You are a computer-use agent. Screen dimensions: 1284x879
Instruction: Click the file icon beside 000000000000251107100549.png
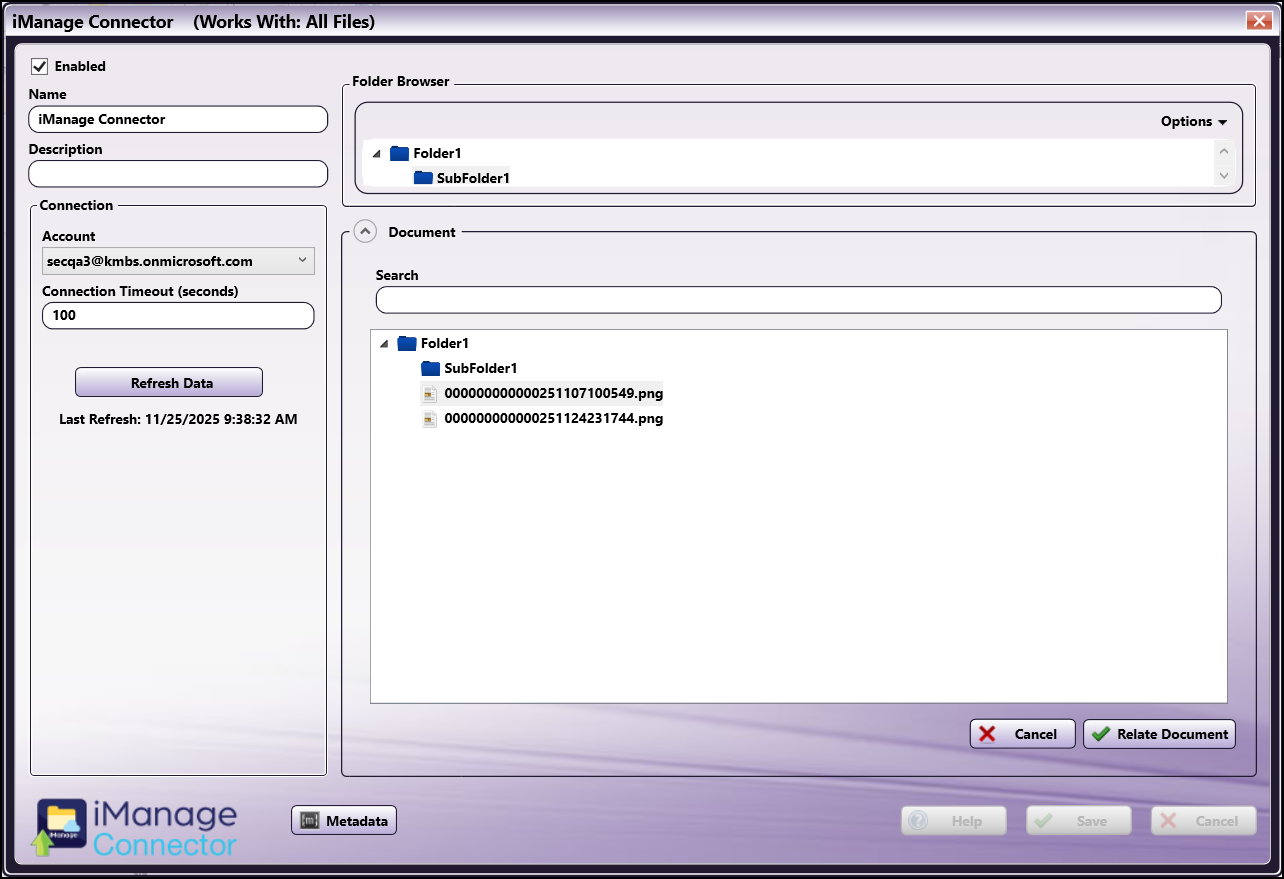[430, 393]
